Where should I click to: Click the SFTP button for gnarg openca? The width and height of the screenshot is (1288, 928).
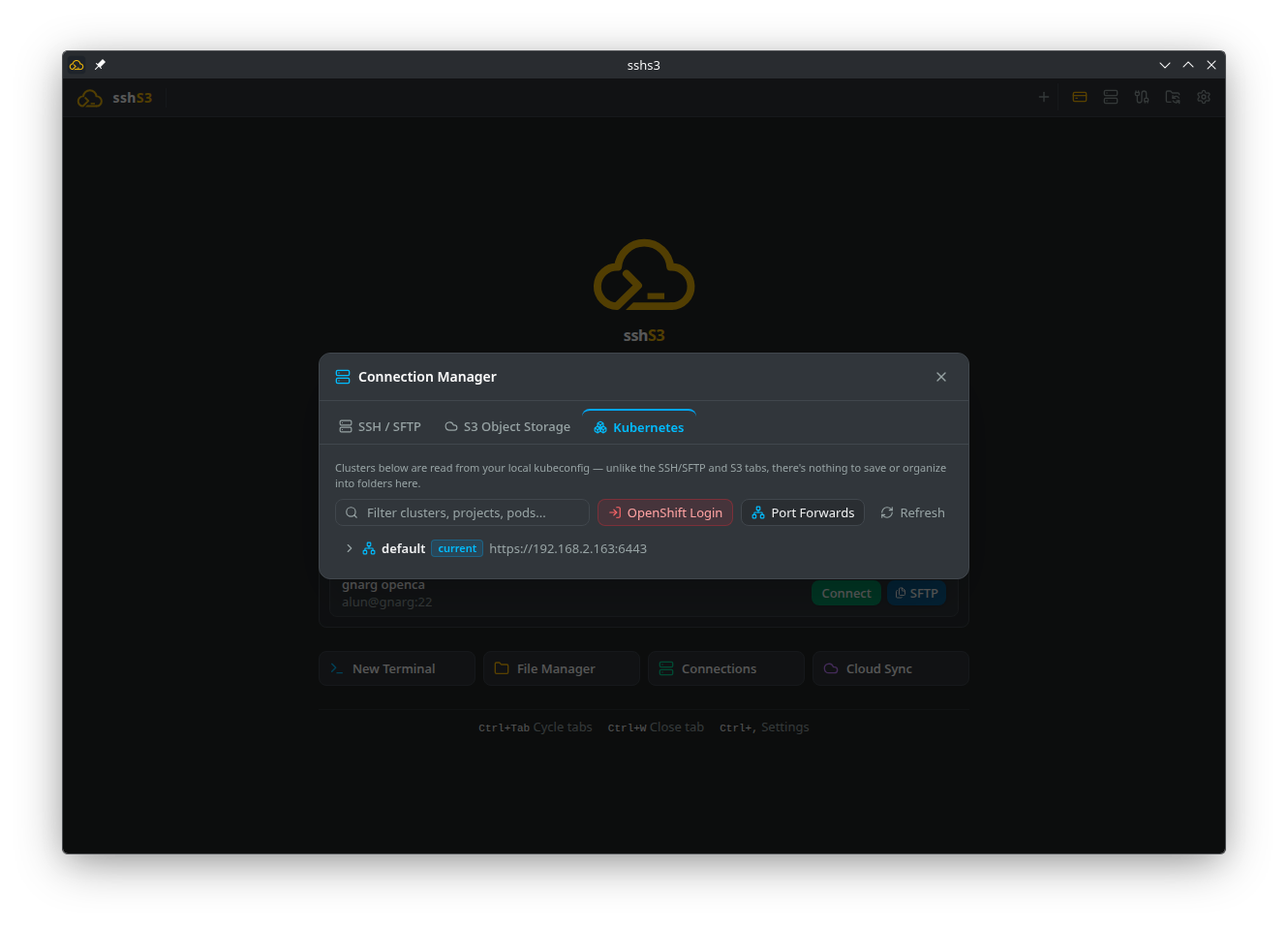point(916,593)
